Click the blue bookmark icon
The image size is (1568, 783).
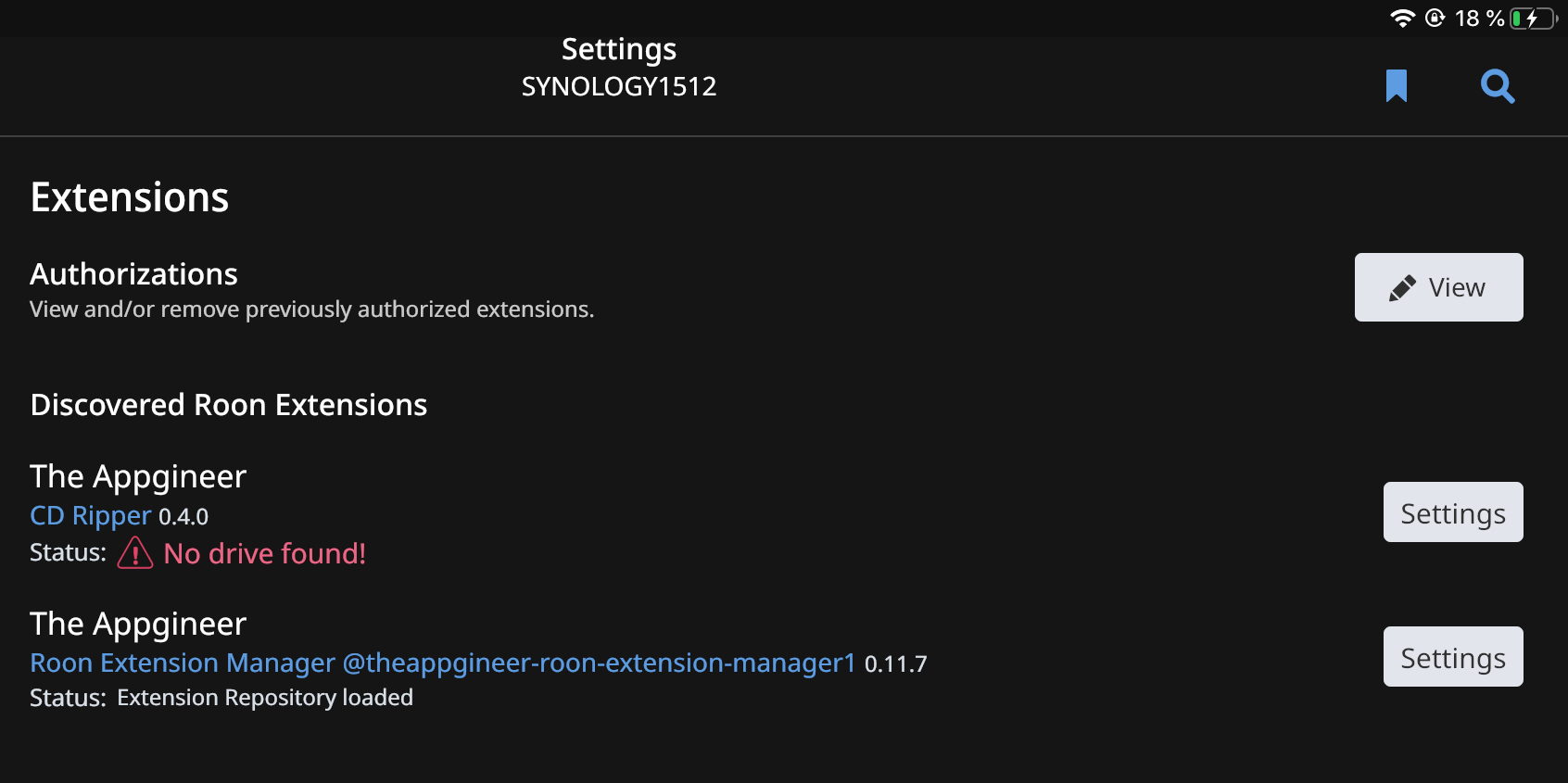(x=1397, y=86)
